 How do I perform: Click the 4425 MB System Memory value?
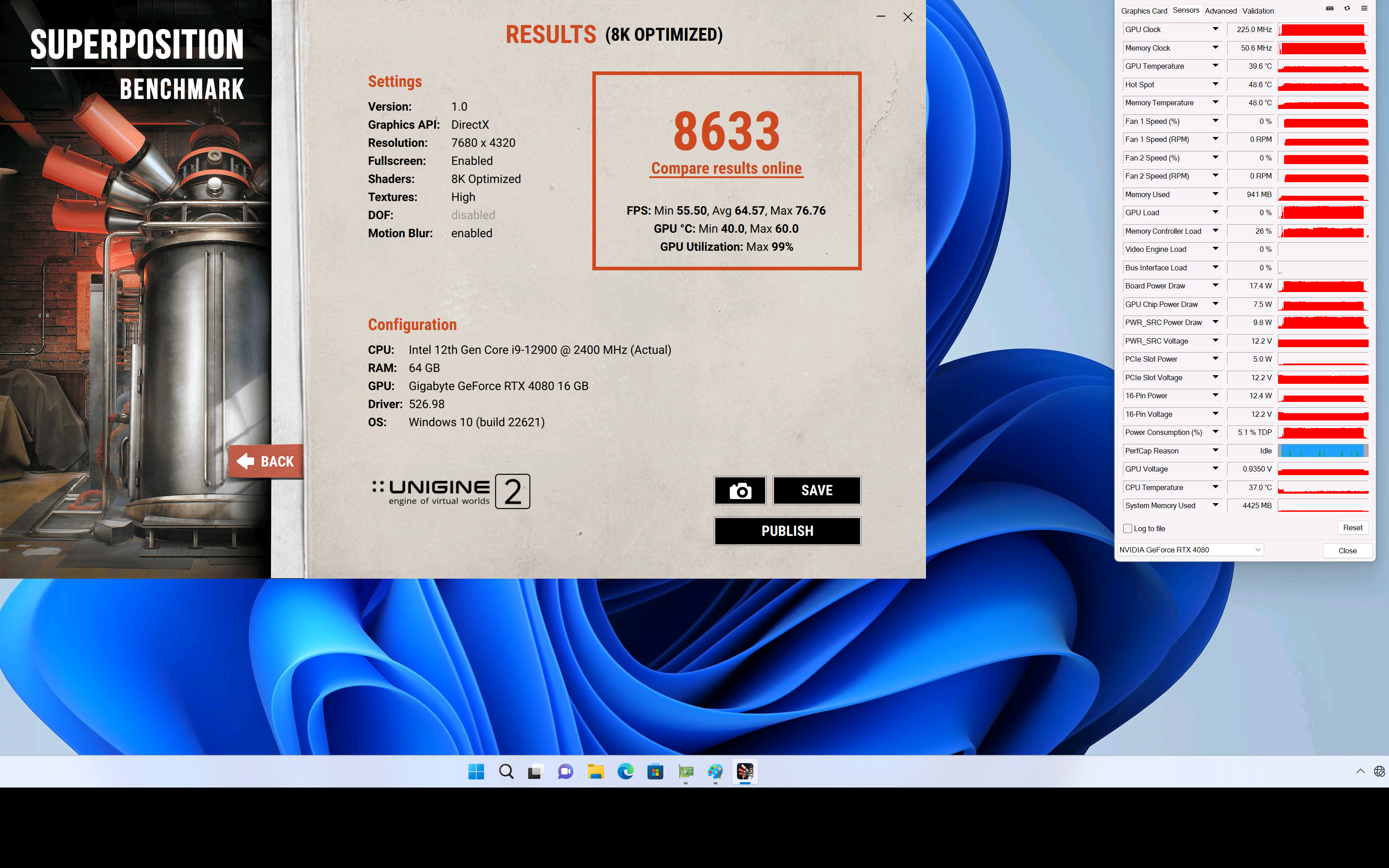point(1251,506)
